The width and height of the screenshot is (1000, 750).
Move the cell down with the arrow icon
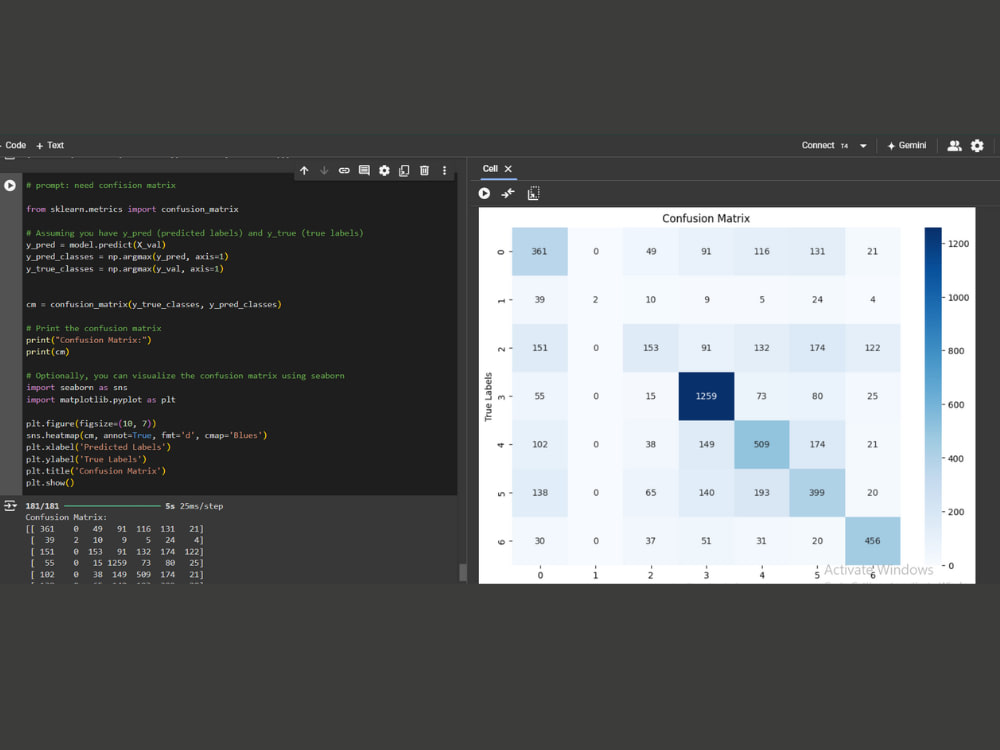click(x=324, y=170)
